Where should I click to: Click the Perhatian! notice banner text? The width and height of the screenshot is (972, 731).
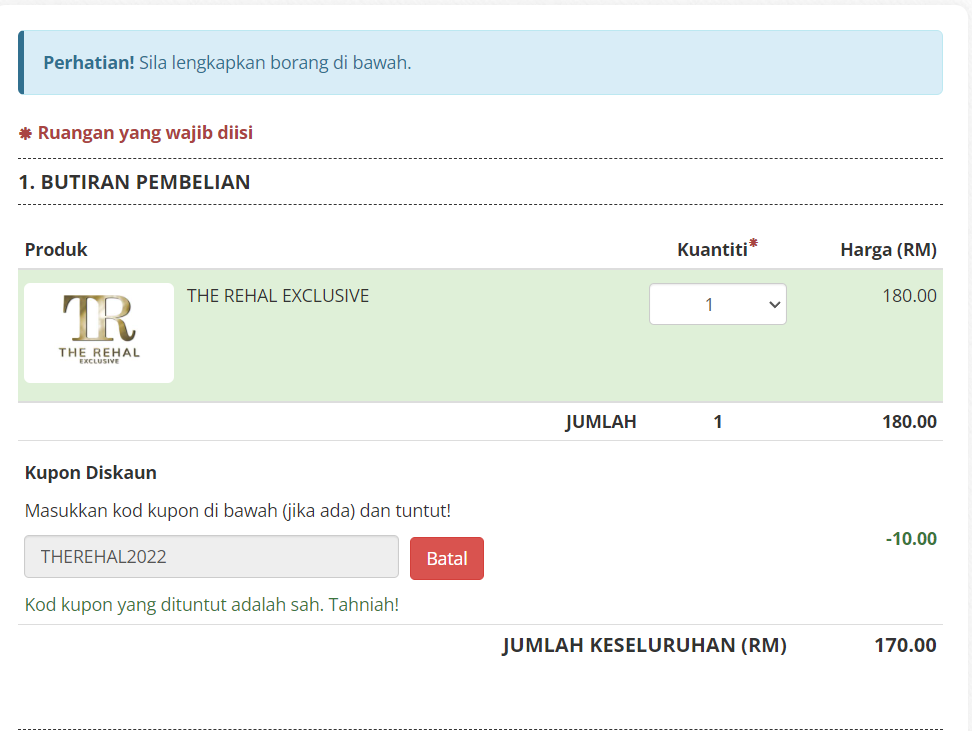pyautogui.click(x=227, y=63)
